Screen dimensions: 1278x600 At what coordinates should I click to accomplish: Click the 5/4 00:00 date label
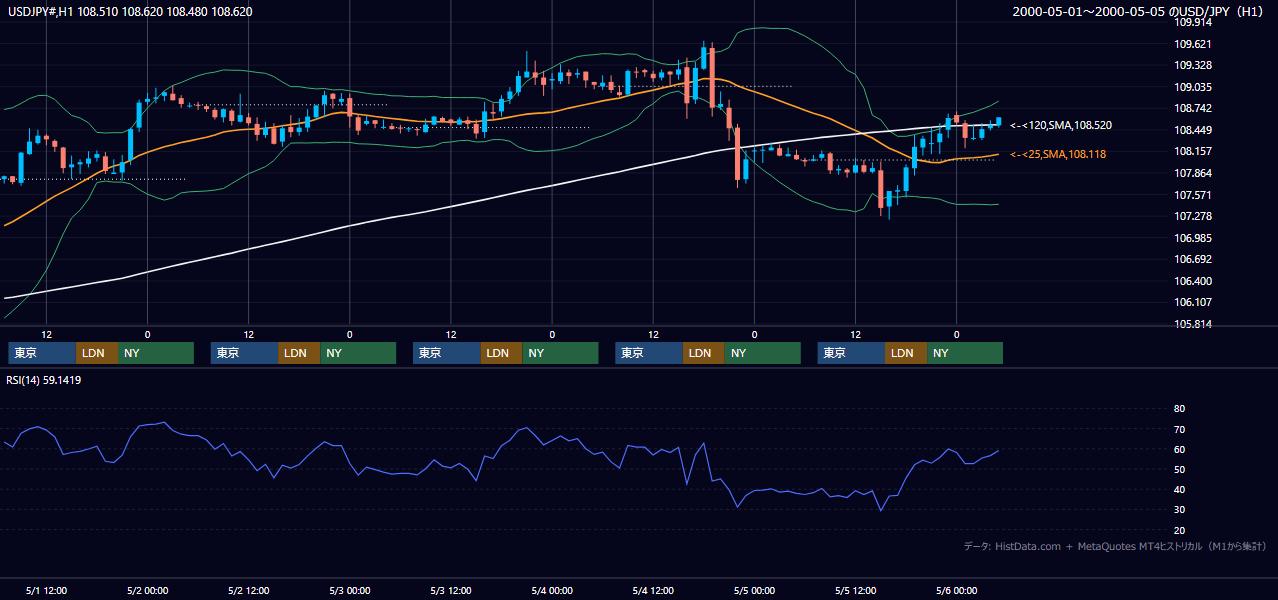[x=552, y=591]
